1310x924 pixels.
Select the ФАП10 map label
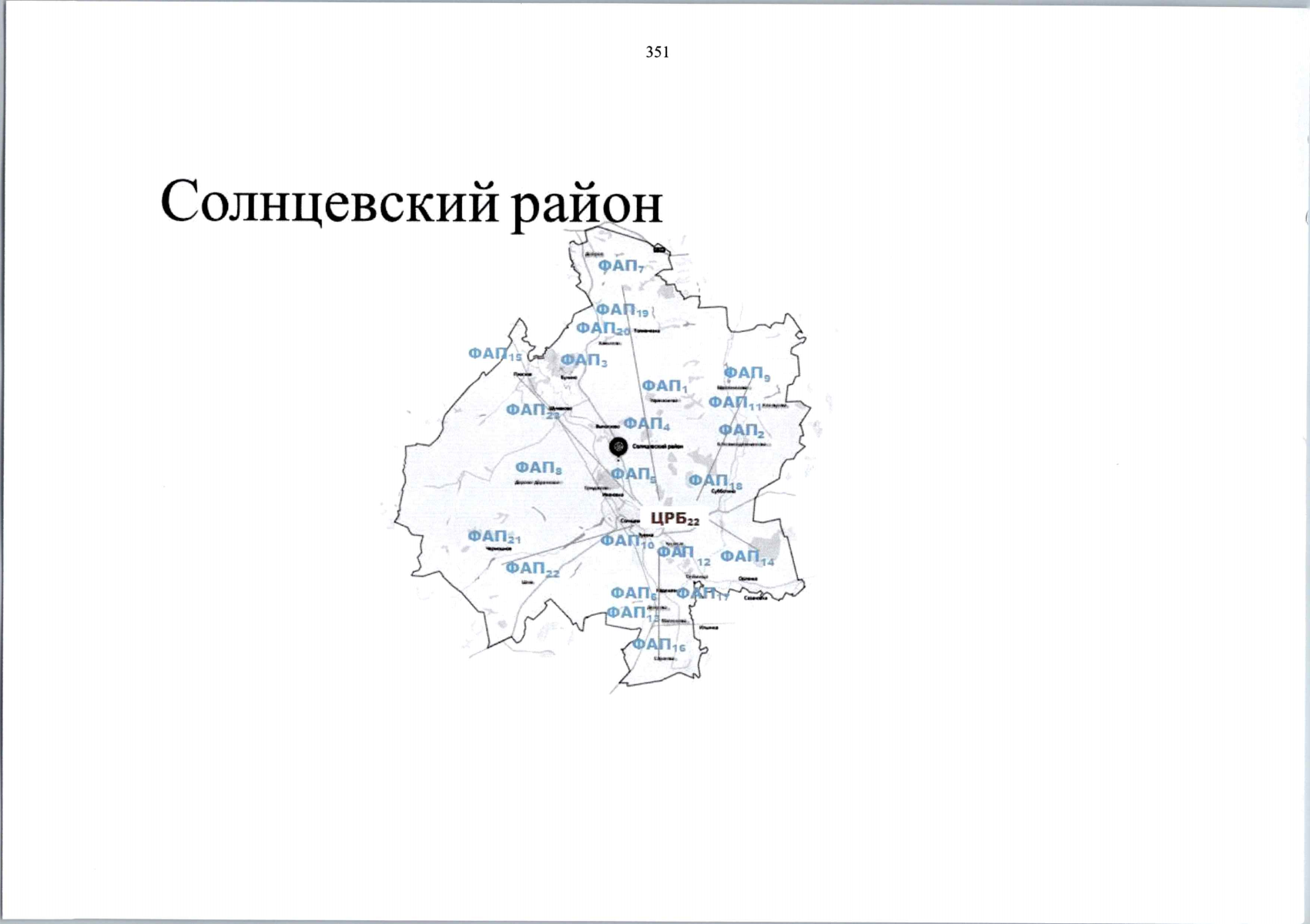tap(626, 541)
